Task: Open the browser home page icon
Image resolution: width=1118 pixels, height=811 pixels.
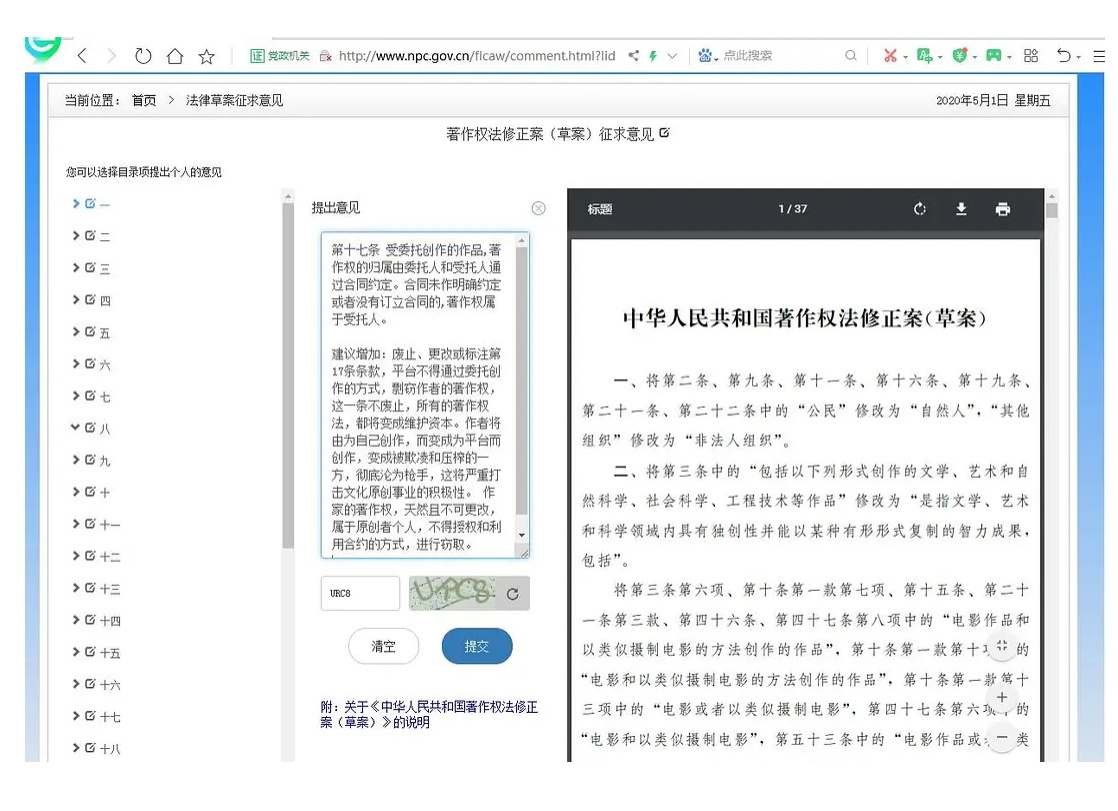Action: pos(175,56)
